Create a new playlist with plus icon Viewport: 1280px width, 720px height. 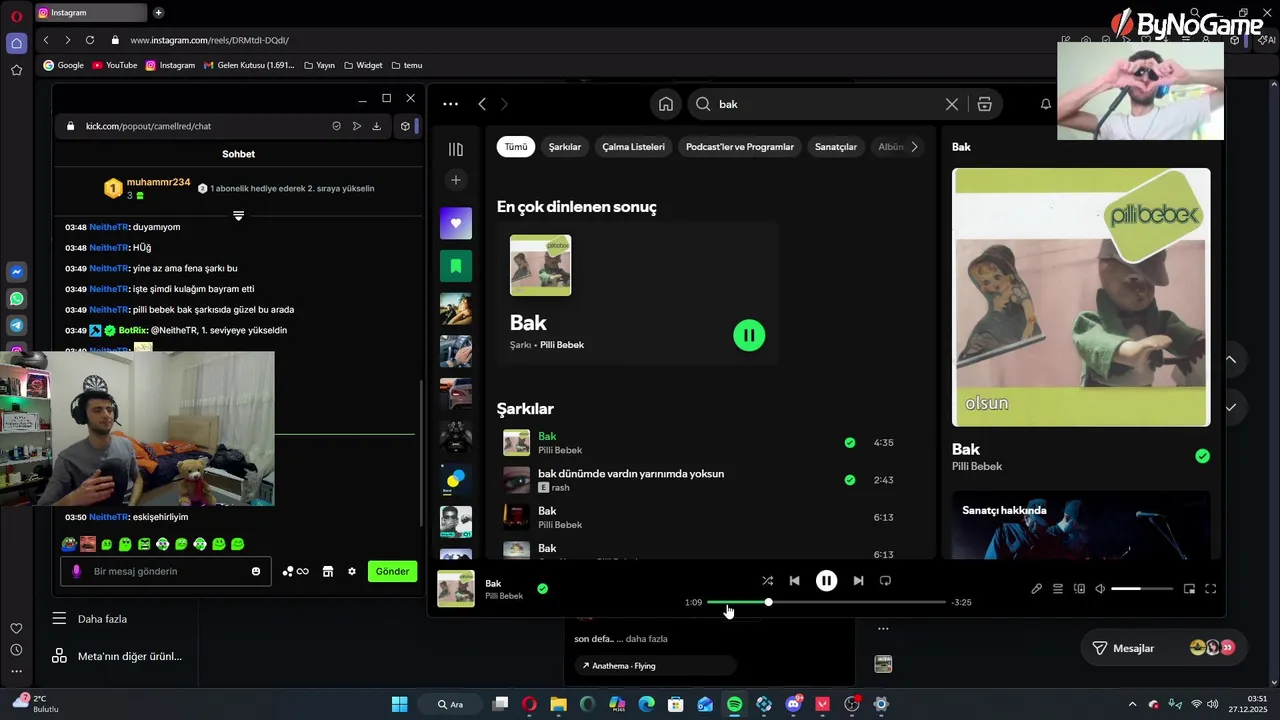point(456,180)
